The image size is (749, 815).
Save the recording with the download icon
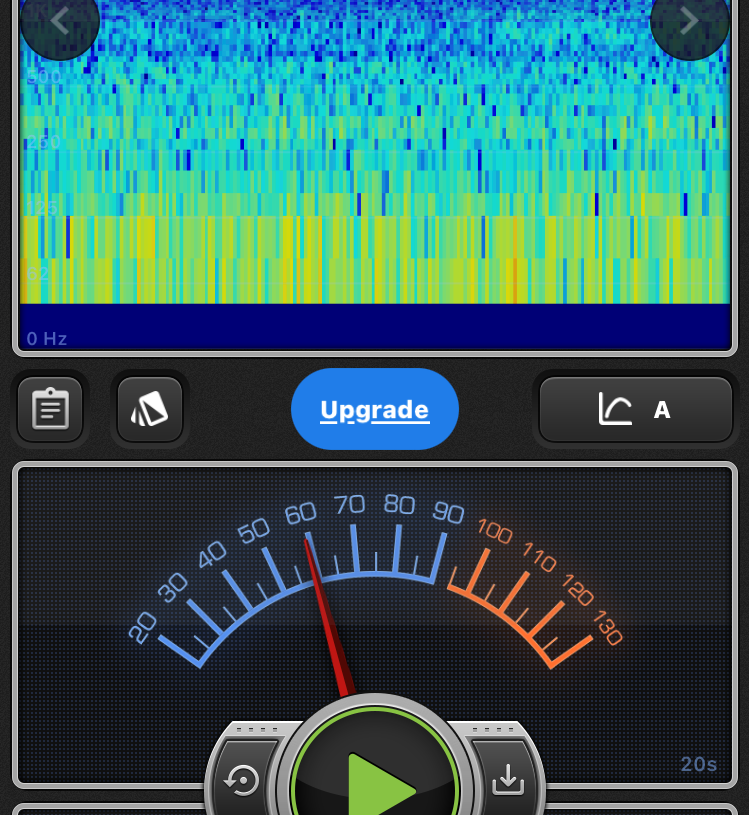point(508,779)
